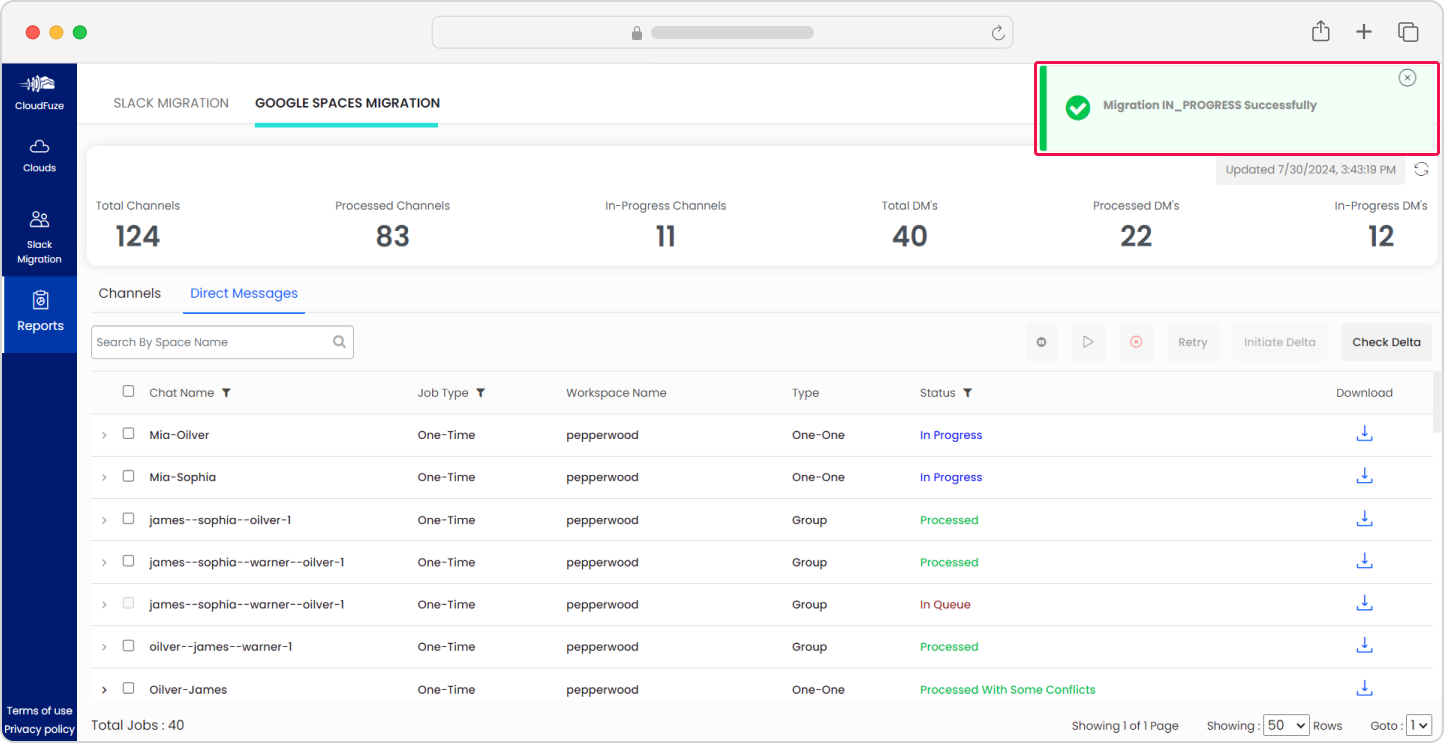The height and width of the screenshot is (743, 1444).
Task: Expand the james--sophia--oilver-1 row
Action: click(104, 521)
